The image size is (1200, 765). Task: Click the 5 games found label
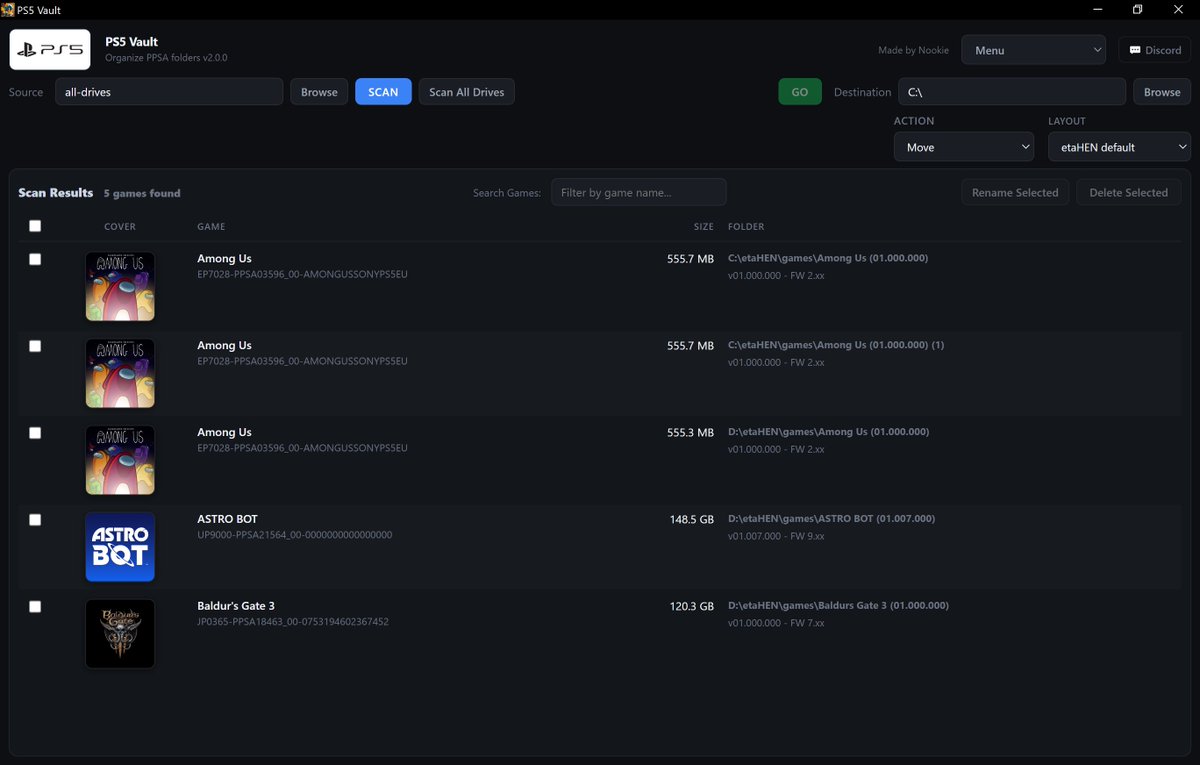point(142,193)
